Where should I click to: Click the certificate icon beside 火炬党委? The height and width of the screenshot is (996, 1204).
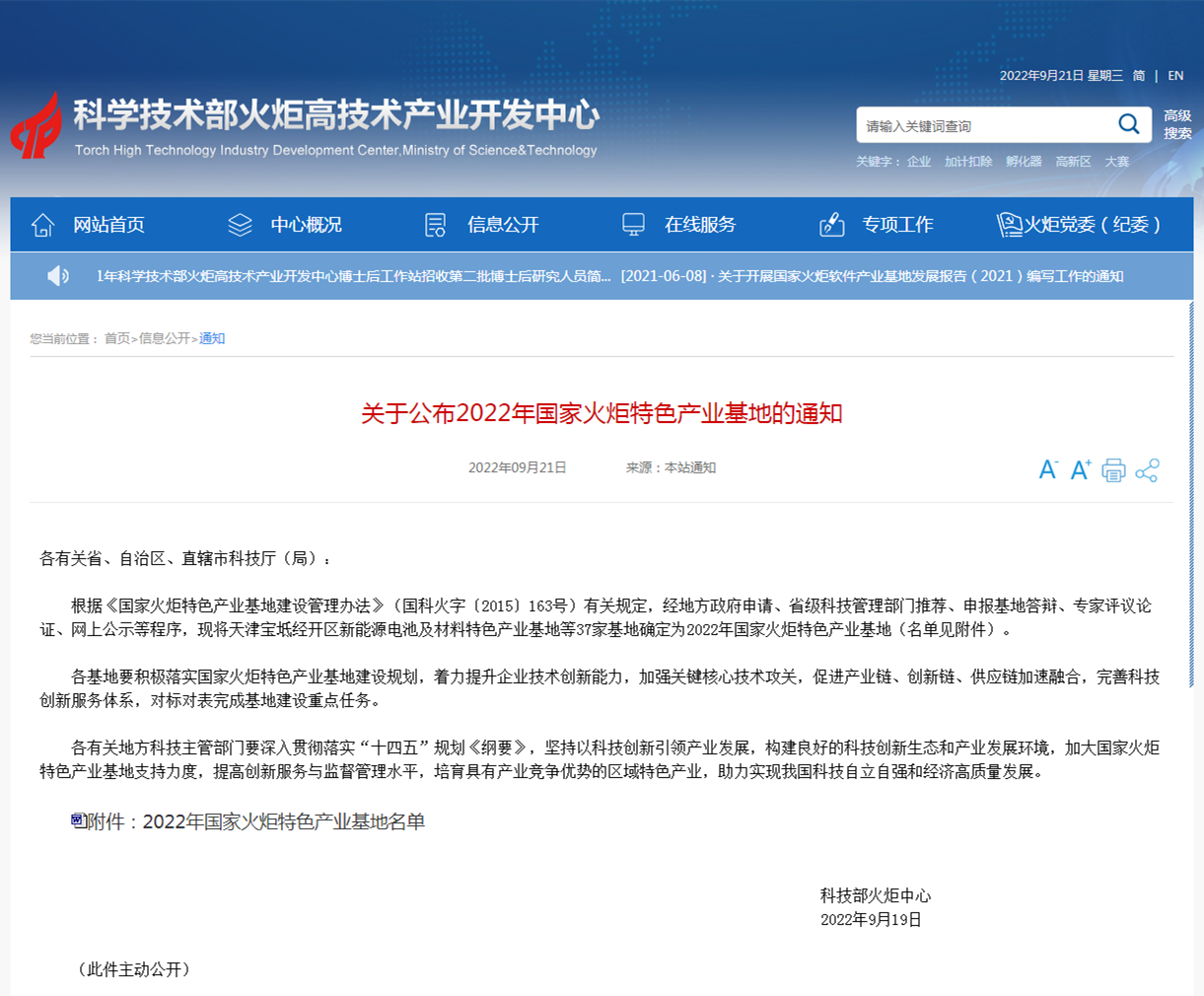coord(1009,225)
